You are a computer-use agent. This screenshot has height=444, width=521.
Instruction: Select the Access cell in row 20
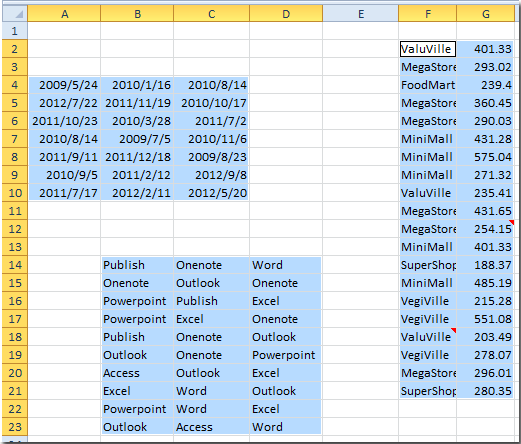[x=137, y=373]
